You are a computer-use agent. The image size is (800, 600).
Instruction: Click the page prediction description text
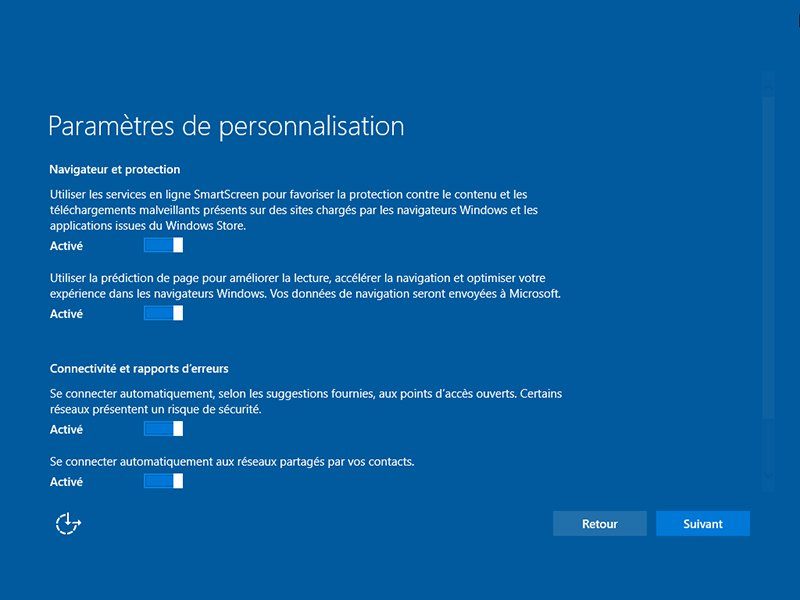[305, 286]
